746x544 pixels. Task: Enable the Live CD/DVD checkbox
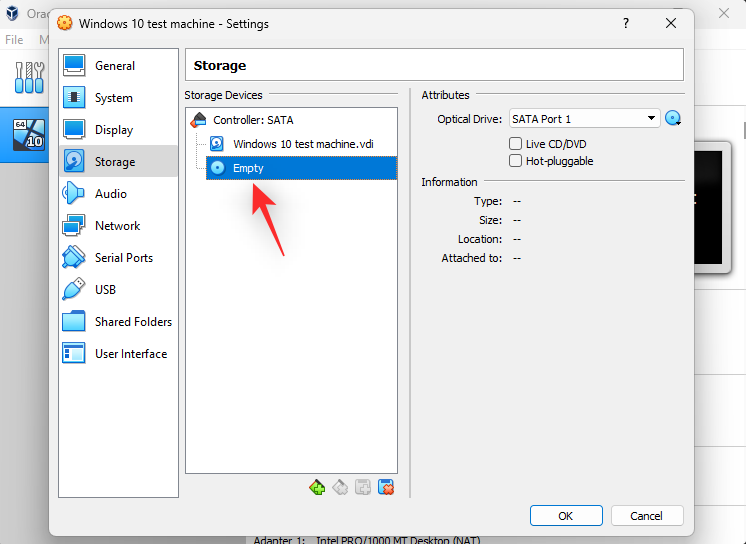click(515, 144)
